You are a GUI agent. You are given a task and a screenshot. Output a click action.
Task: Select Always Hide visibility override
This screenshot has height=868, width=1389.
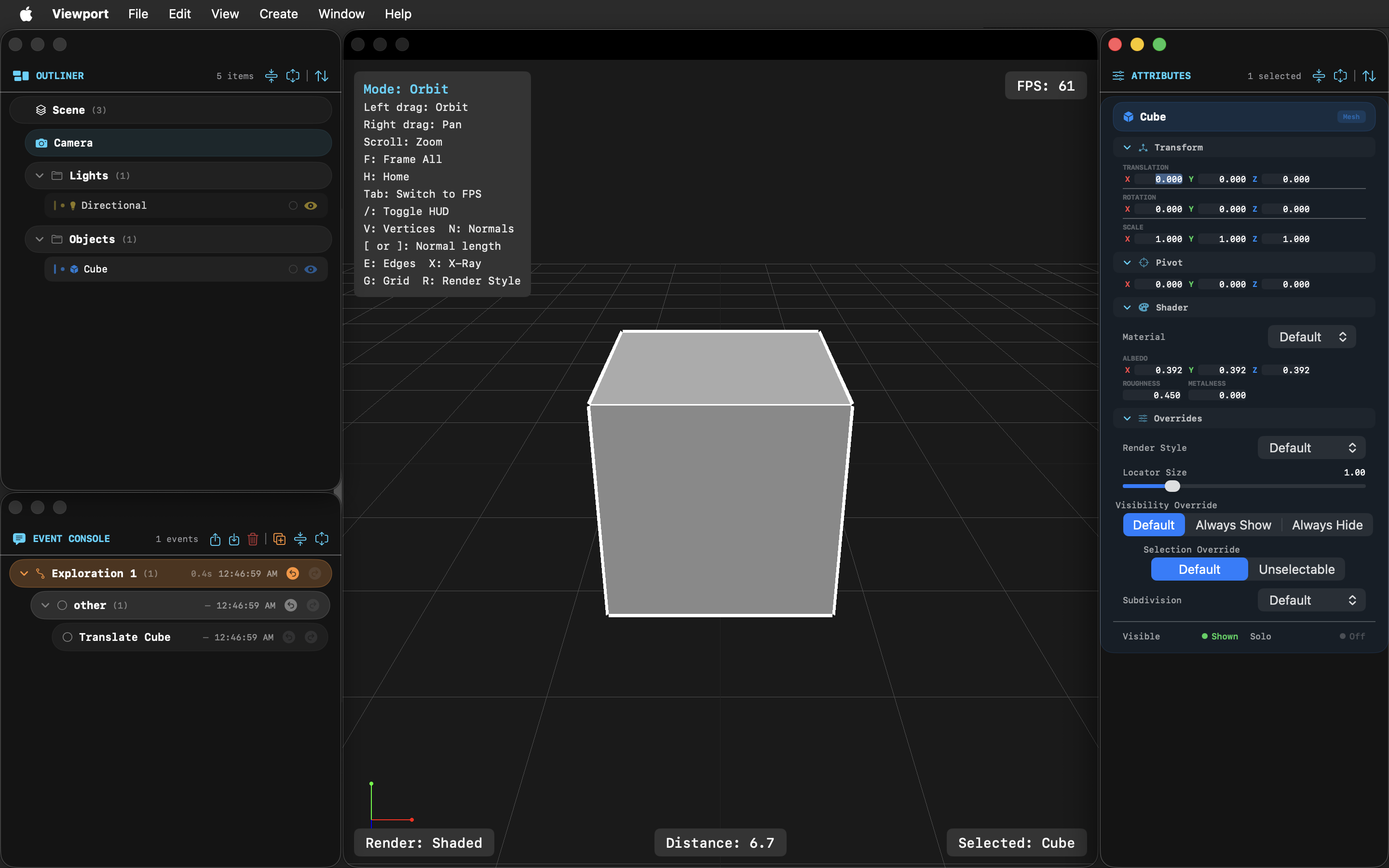[1327, 525]
